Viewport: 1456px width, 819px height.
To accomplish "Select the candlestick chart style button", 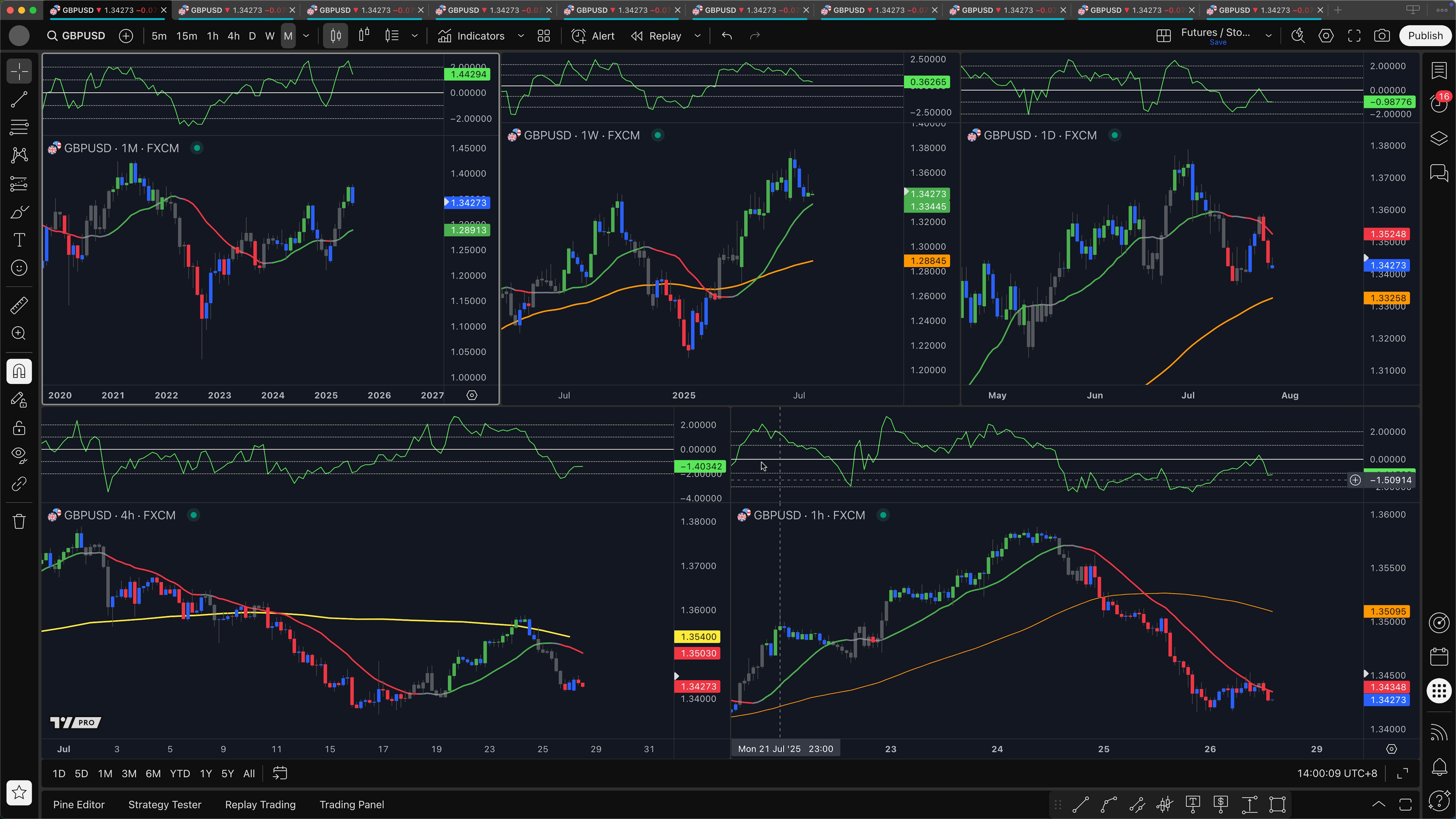I will click(336, 36).
